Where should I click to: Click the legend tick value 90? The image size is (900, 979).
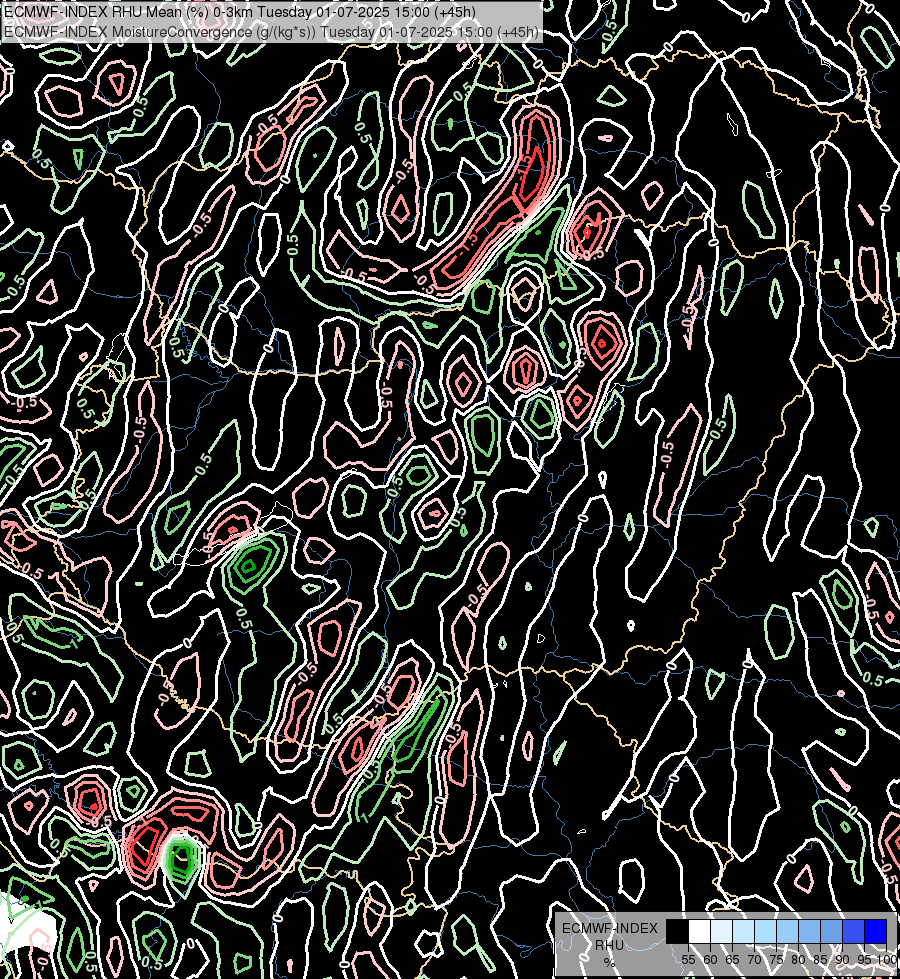coord(842,960)
